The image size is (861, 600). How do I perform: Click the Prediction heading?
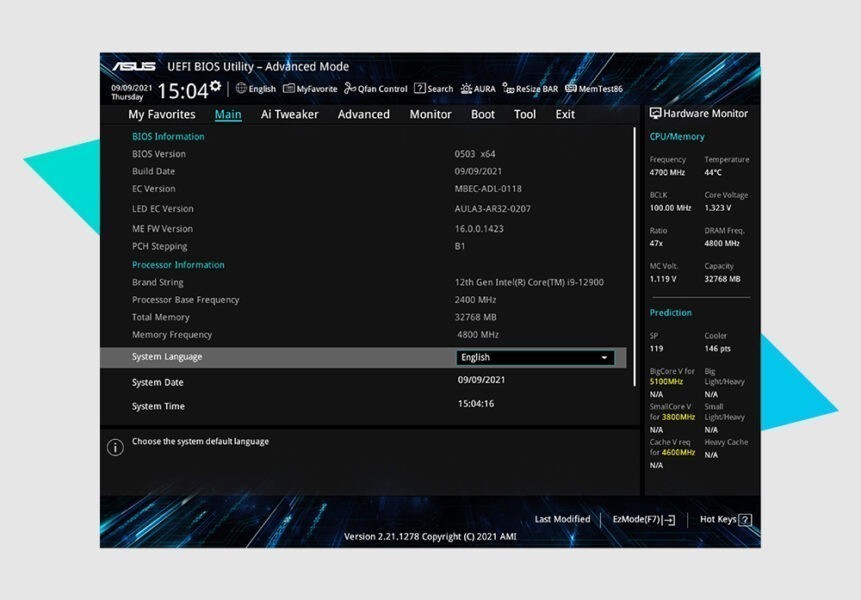point(670,313)
